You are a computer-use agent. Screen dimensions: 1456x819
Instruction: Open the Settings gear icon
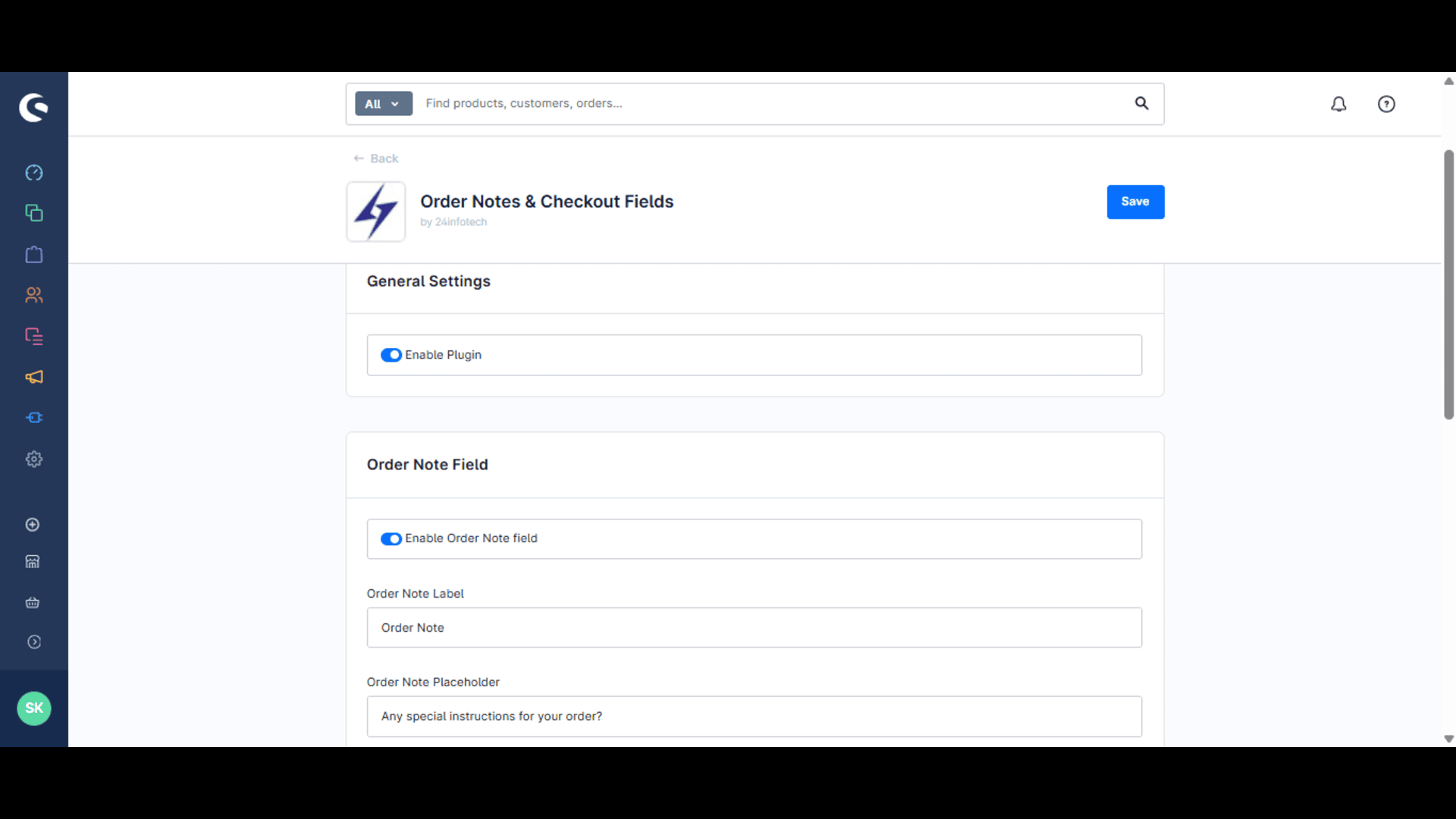point(33,459)
